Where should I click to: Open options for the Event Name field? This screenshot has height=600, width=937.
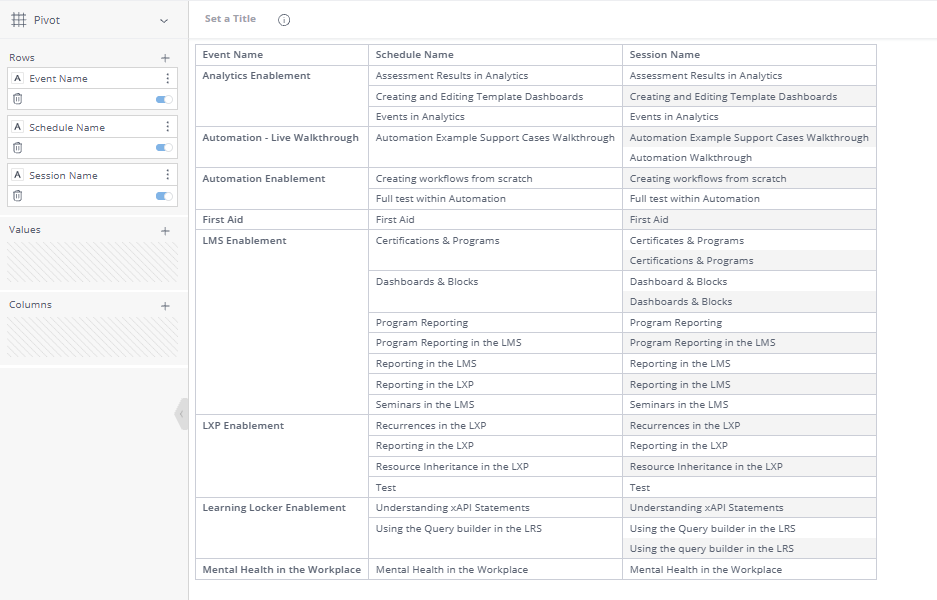coord(166,78)
